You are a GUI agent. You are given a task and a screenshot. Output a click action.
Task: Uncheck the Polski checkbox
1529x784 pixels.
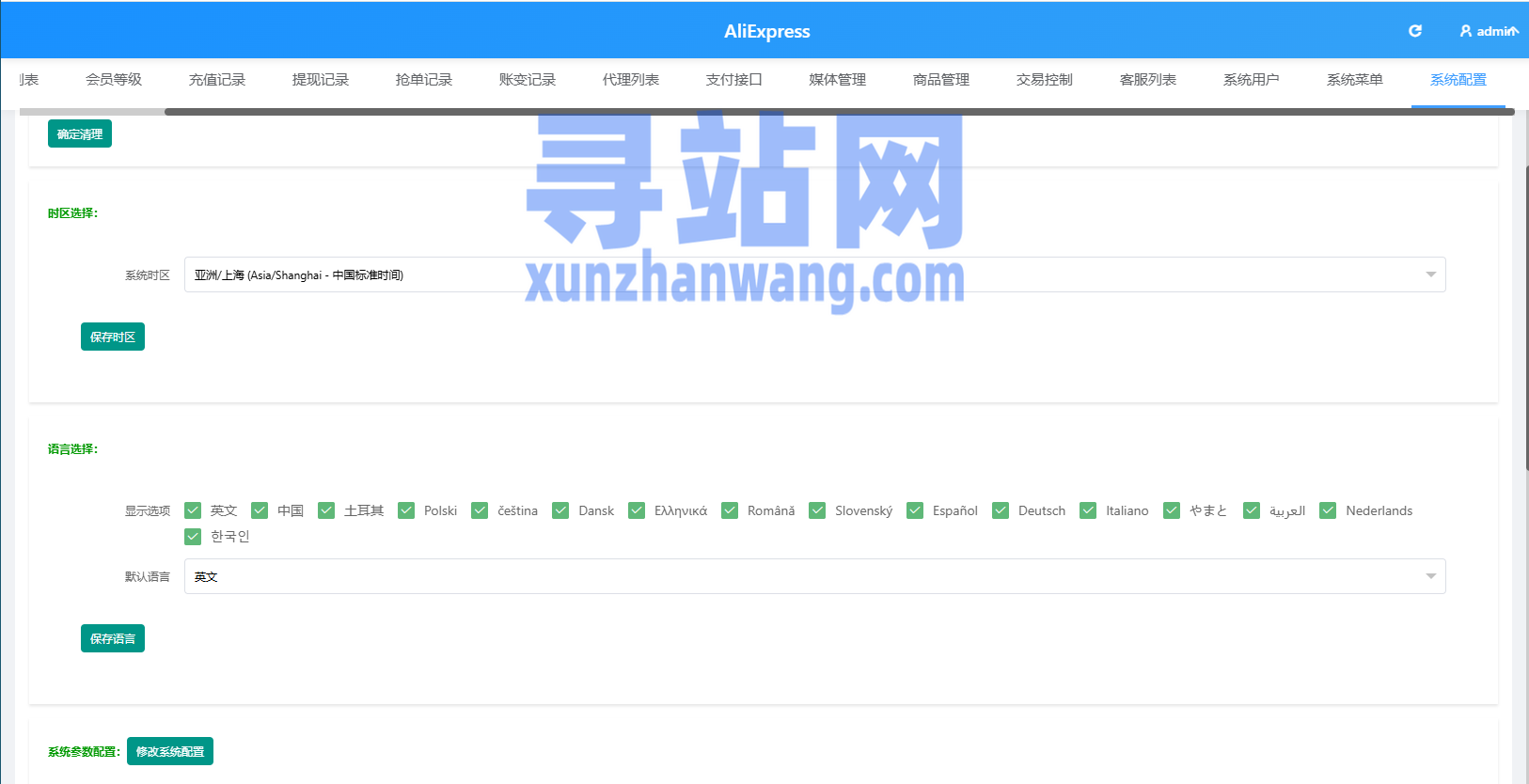[x=406, y=510]
